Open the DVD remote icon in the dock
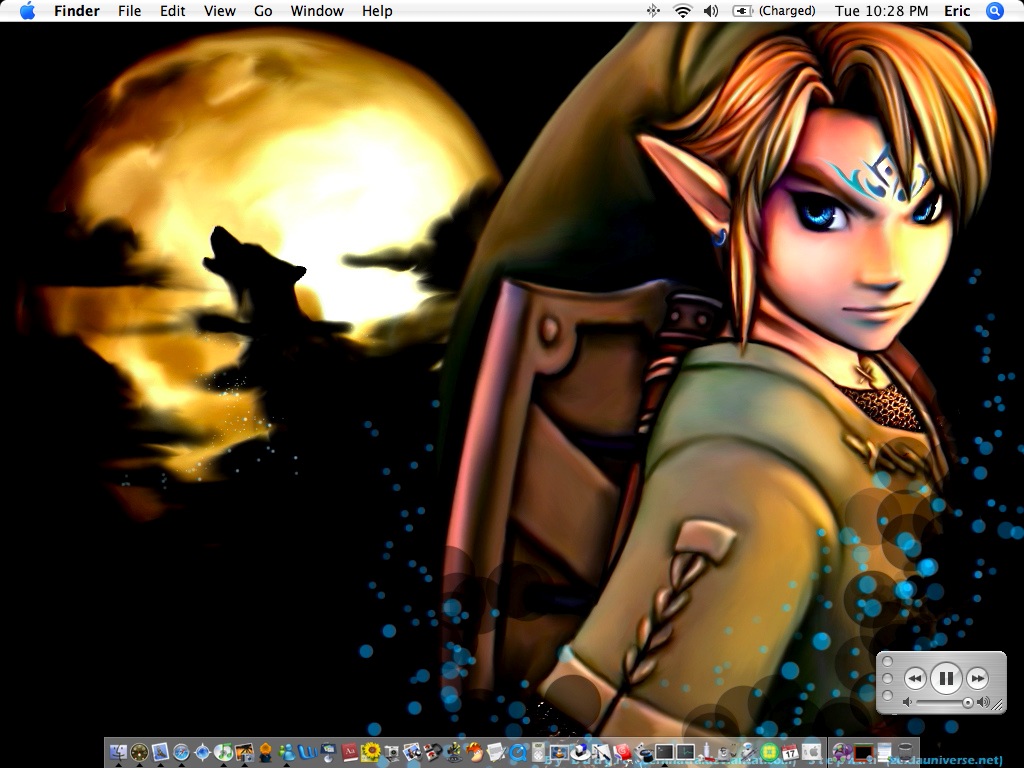This screenshot has height=768, width=1024. coord(538,752)
